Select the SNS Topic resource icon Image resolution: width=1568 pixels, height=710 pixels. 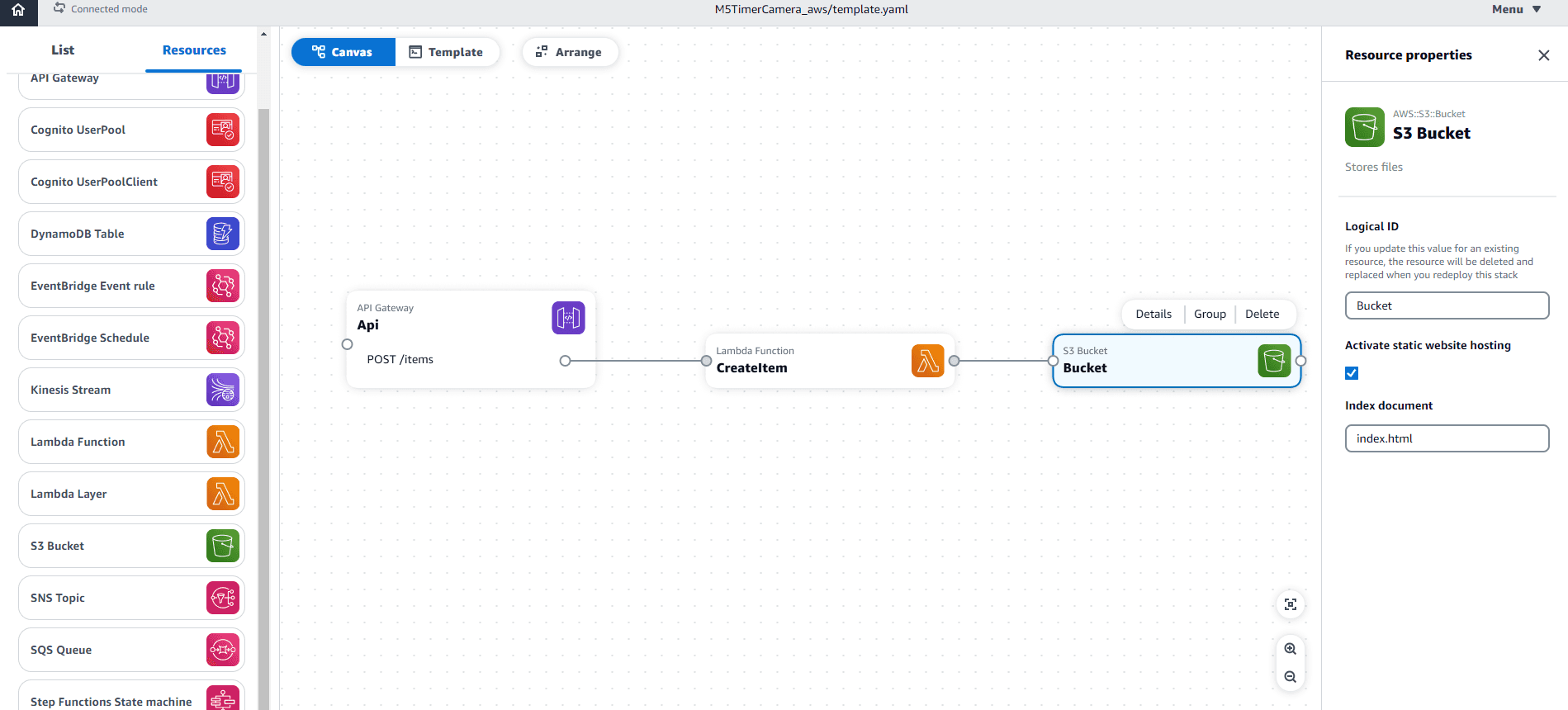point(223,598)
